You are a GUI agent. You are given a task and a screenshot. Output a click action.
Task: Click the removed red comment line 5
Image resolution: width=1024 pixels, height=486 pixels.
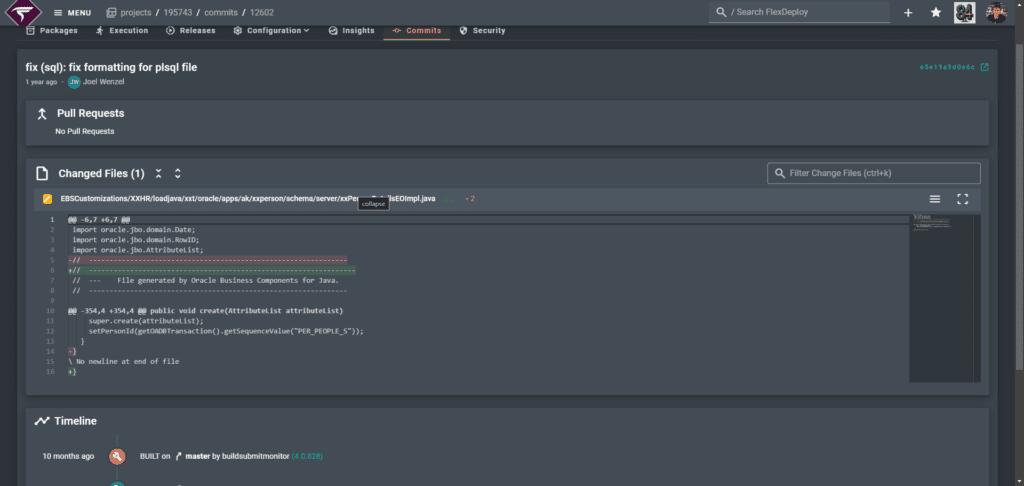[x=208, y=260]
